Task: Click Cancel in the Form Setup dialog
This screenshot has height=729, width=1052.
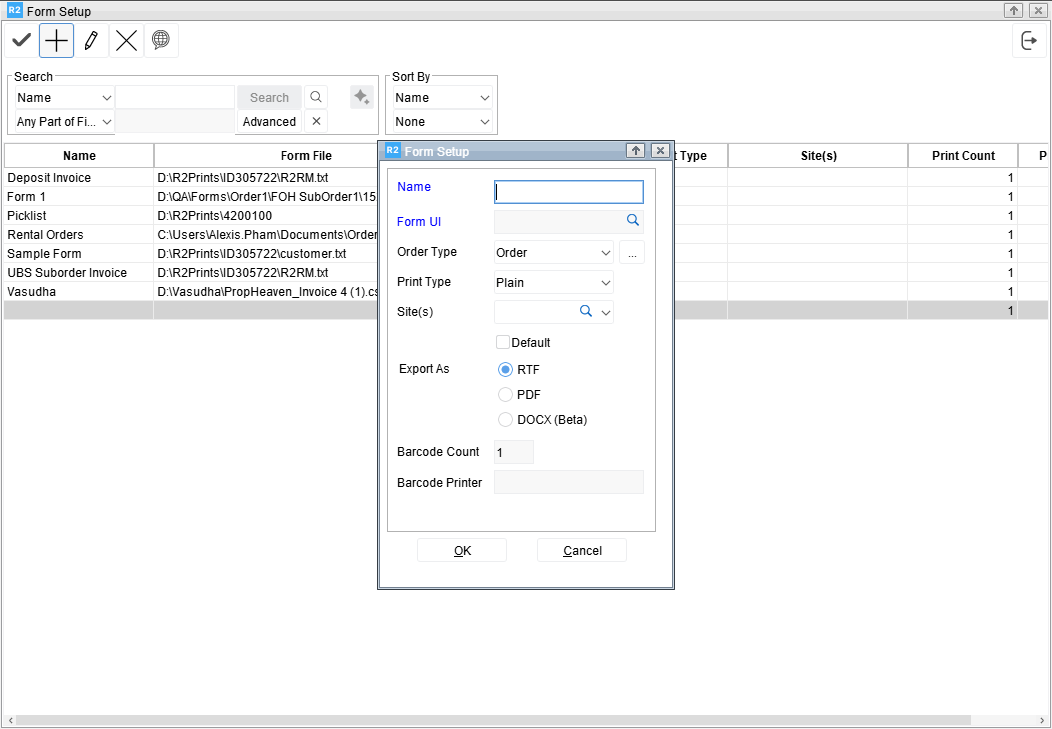Action: [x=582, y=551]
